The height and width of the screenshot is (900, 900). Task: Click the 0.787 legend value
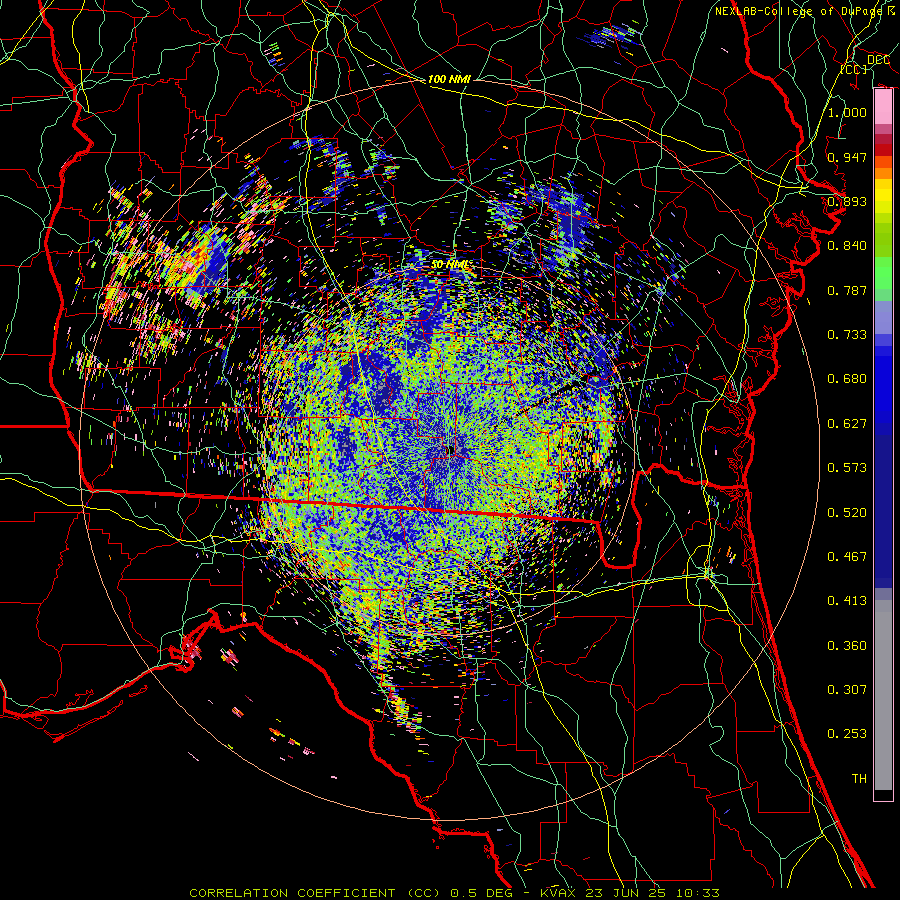[847, 290]
